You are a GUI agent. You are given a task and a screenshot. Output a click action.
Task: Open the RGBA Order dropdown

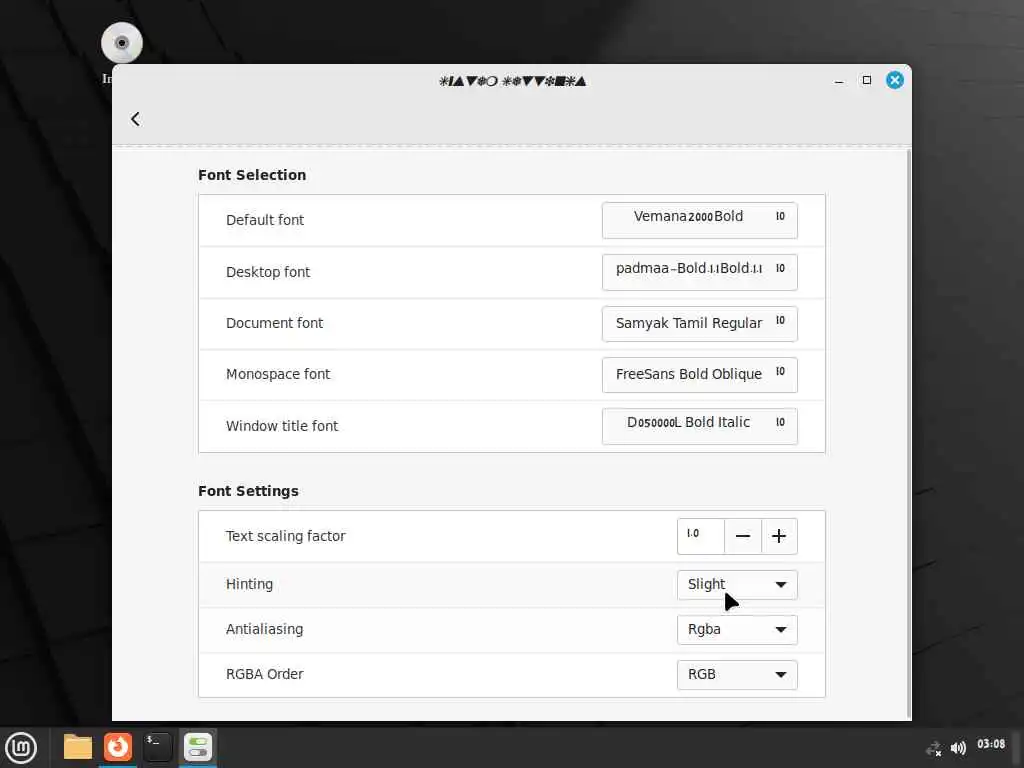coord(737,675)
